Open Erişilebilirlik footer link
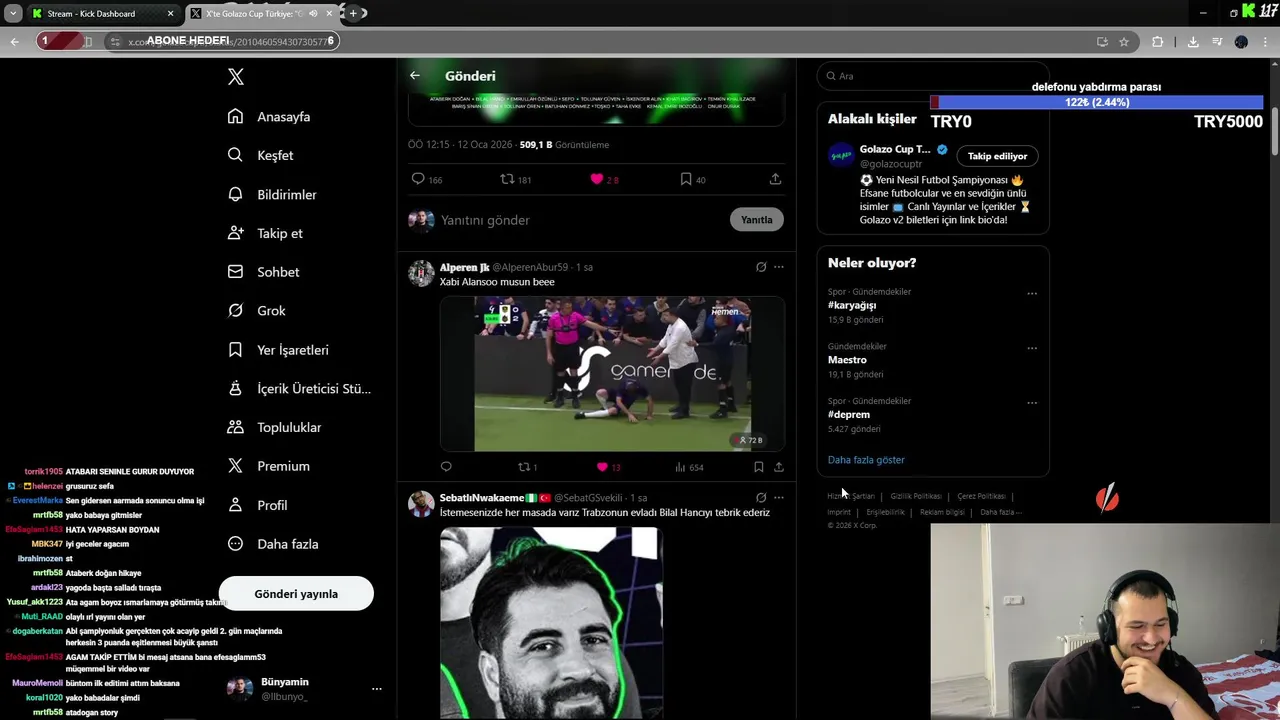 point(885,512)
